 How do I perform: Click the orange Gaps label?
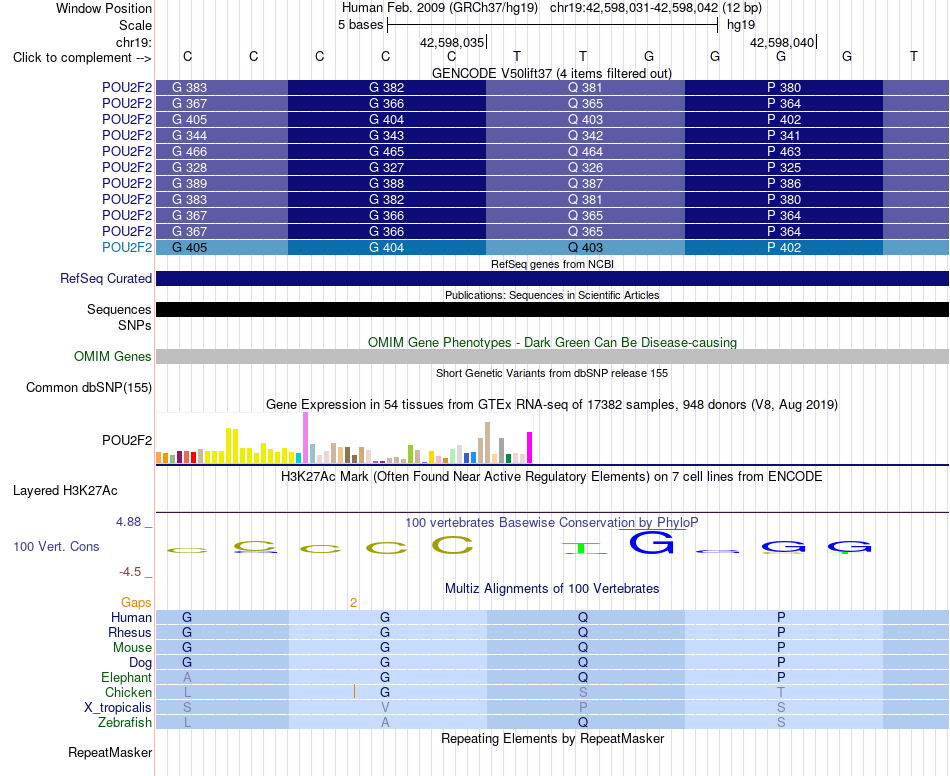pos(136,602)
